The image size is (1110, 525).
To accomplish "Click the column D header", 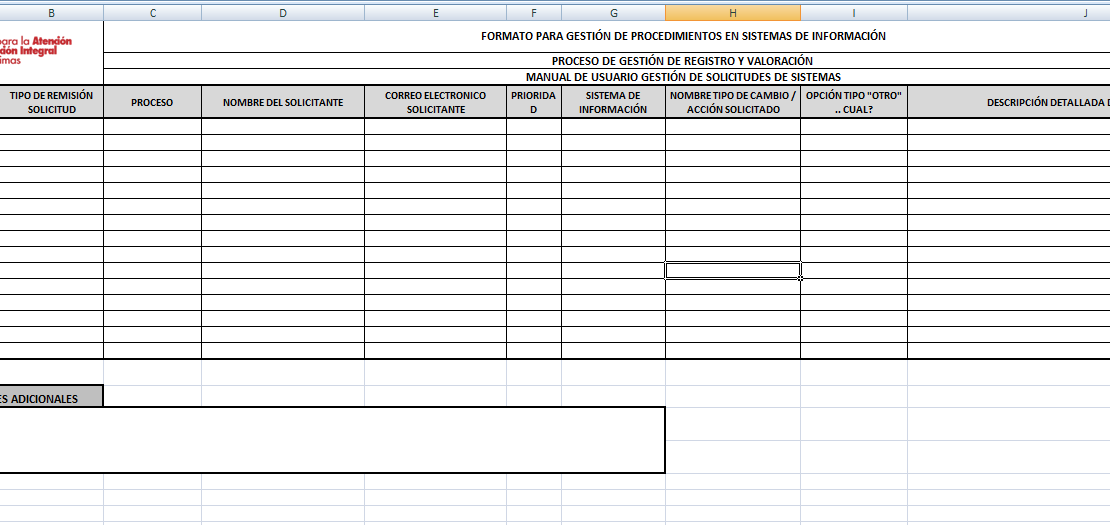I will [x=283, y=13].
